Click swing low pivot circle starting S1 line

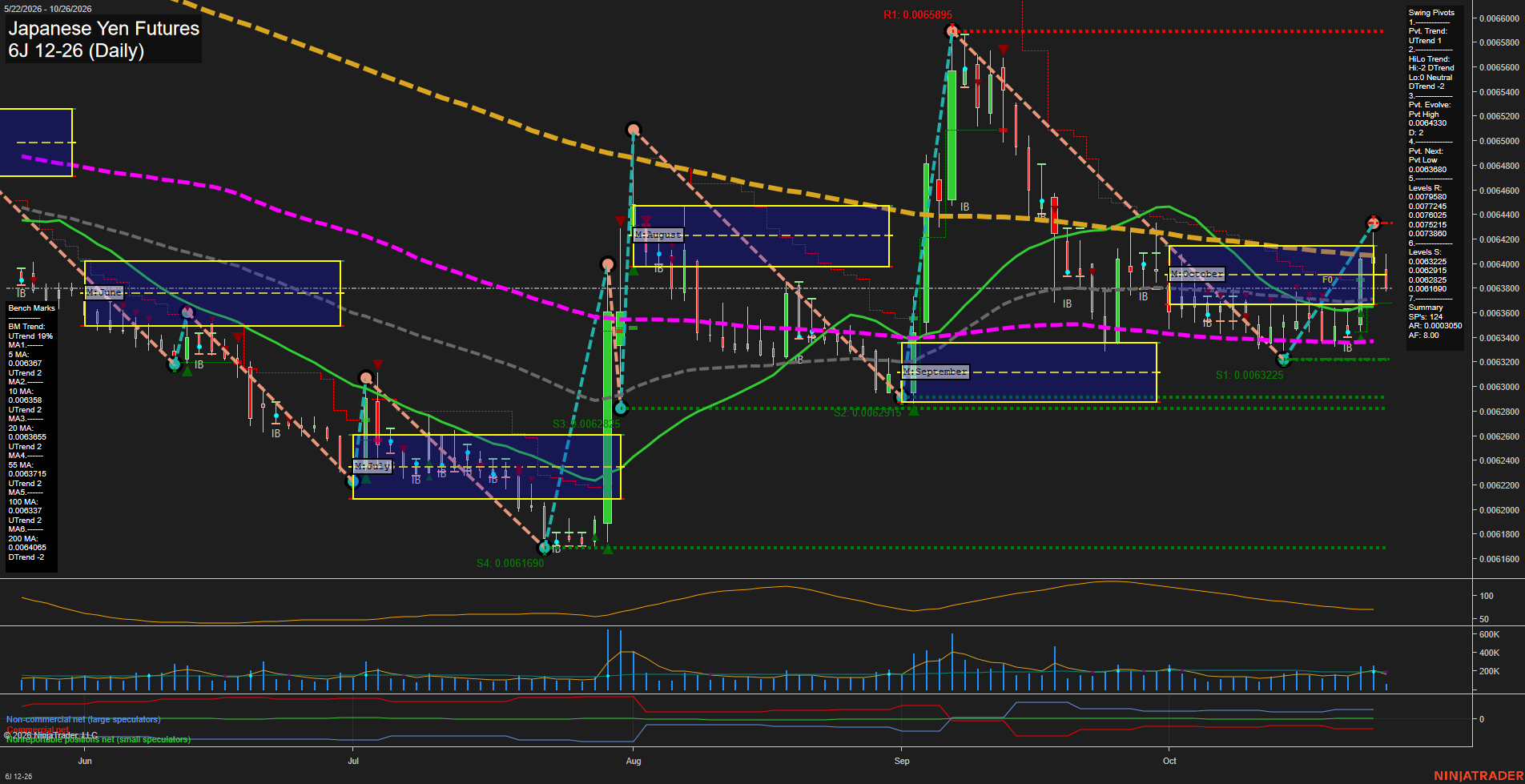pos(1284,360)
